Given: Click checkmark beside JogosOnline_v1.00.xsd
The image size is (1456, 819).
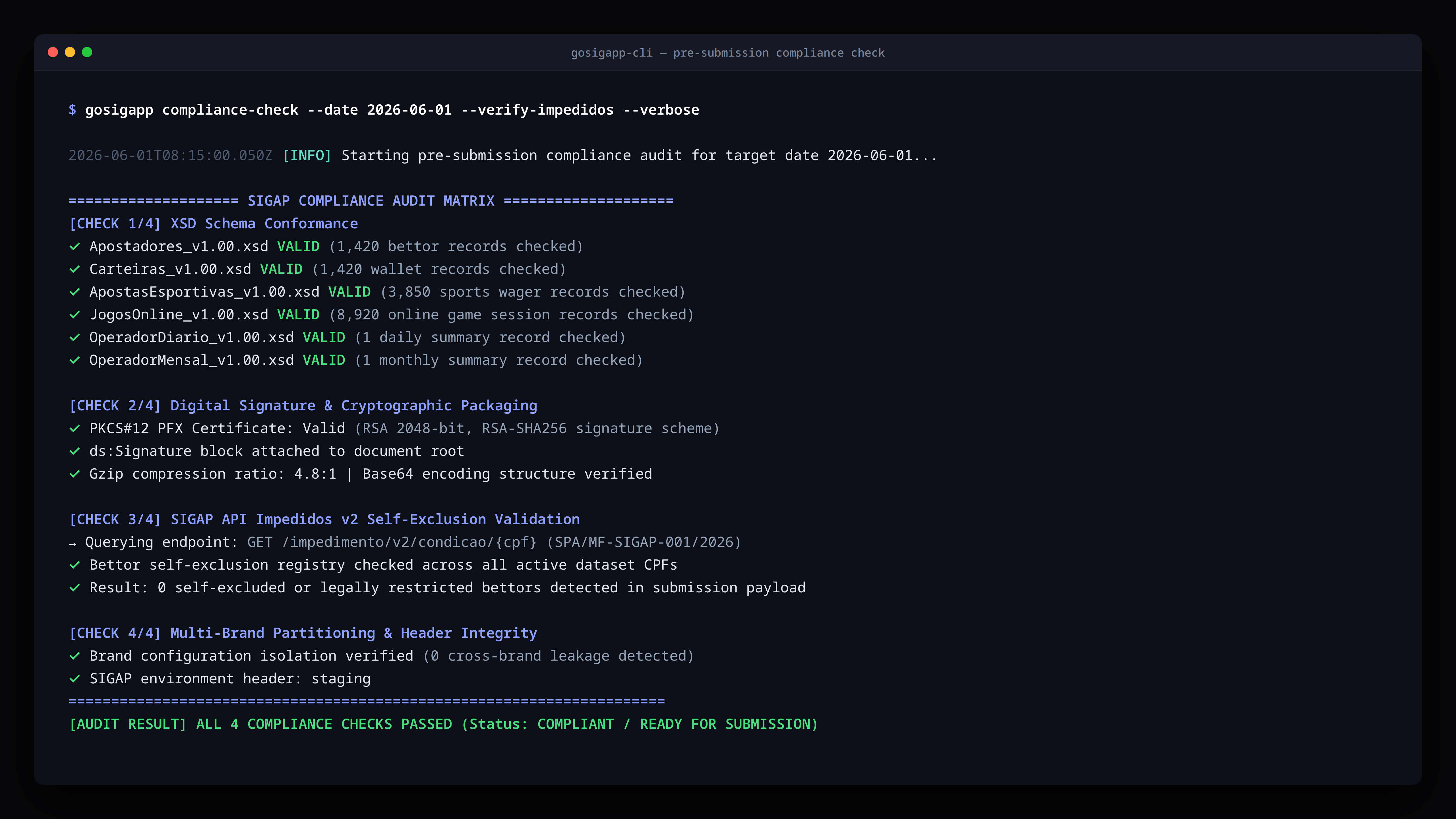Looking at the screenshot, I should (74, 315).
